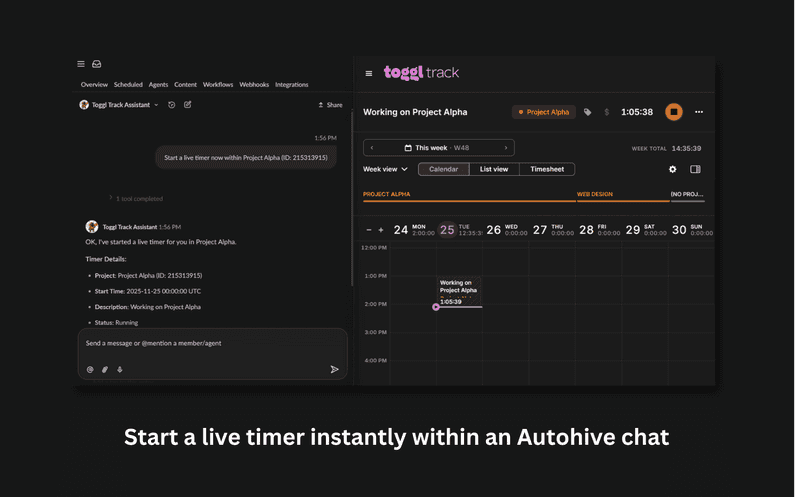The width and height of the screenshot is (795, 497).
Task: Open the Webhooks tab
Action: click(254, 85)
